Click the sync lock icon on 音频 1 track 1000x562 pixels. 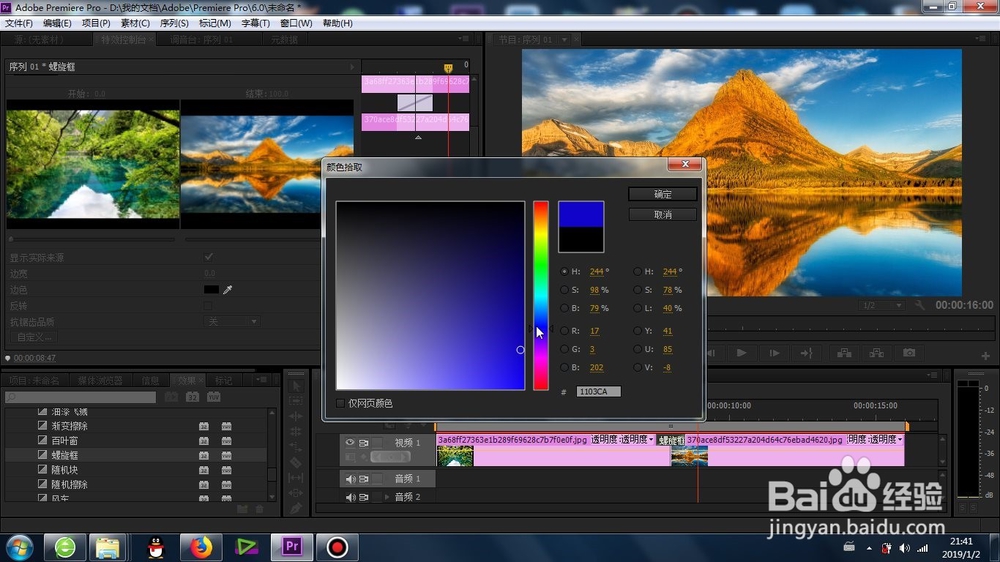tap(364, 478)
